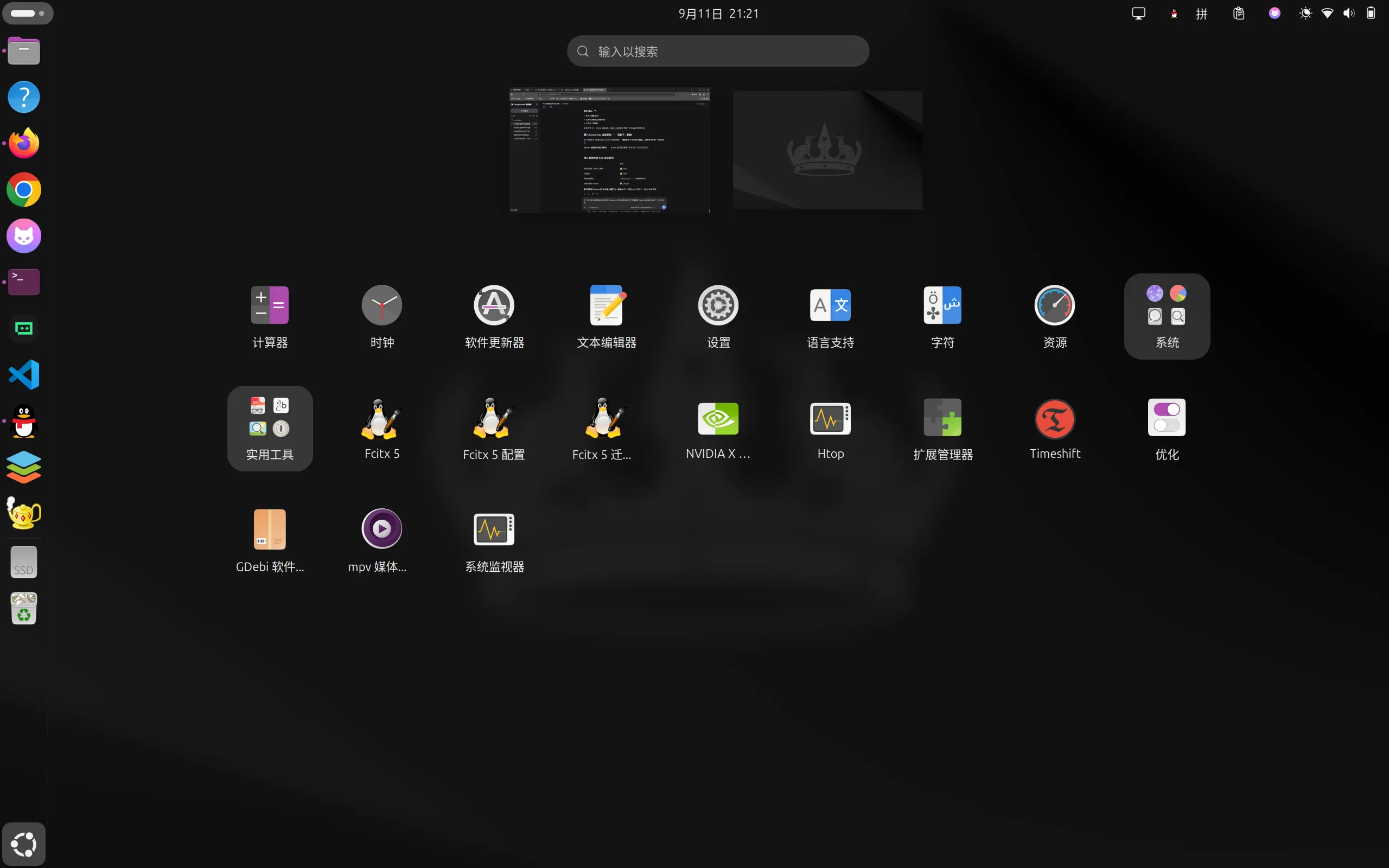
Task: Click the 输入以搜索 search field
Action: pos(718,51)
